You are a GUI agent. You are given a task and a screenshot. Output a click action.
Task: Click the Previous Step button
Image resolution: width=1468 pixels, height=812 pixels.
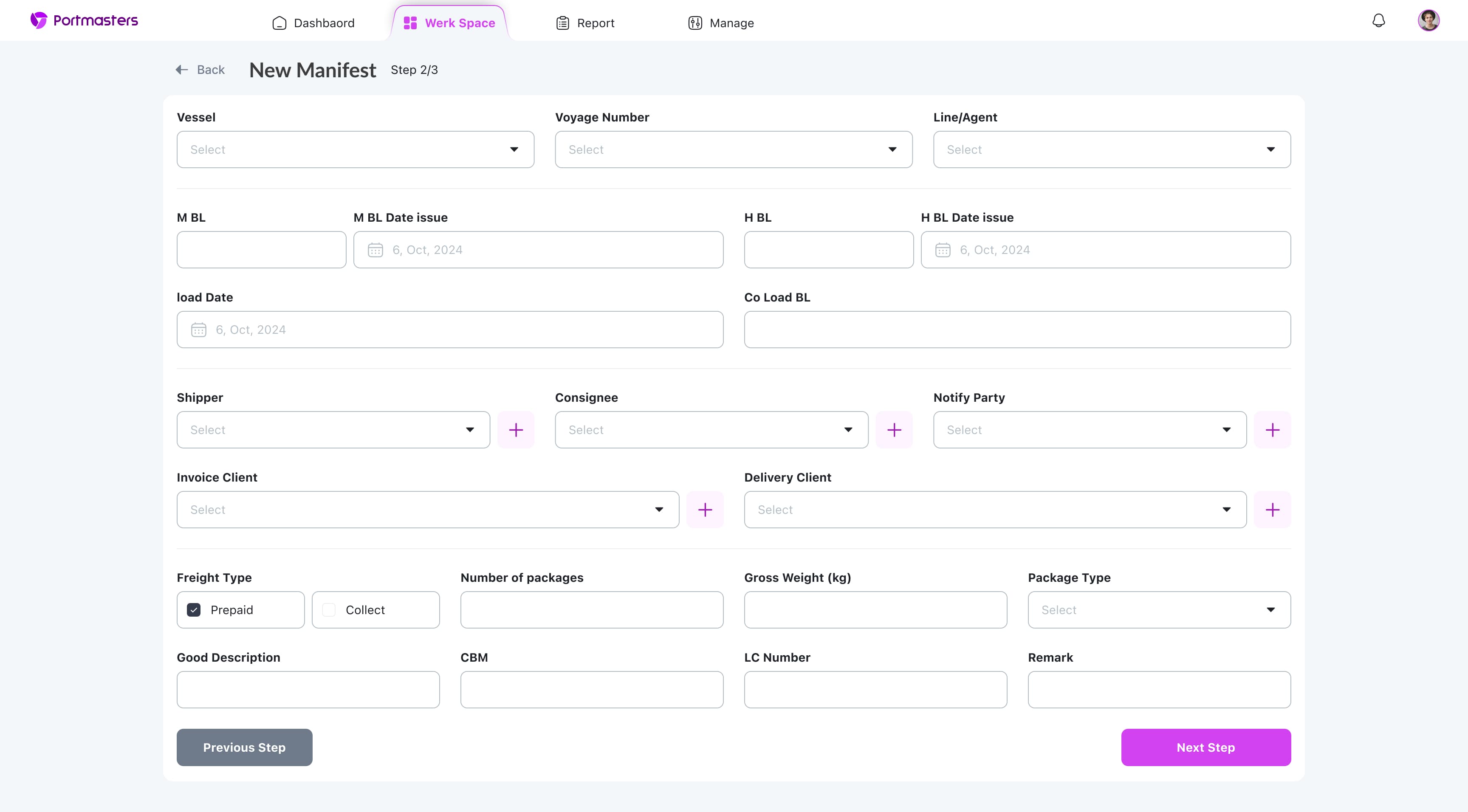[x=244, y=747]
